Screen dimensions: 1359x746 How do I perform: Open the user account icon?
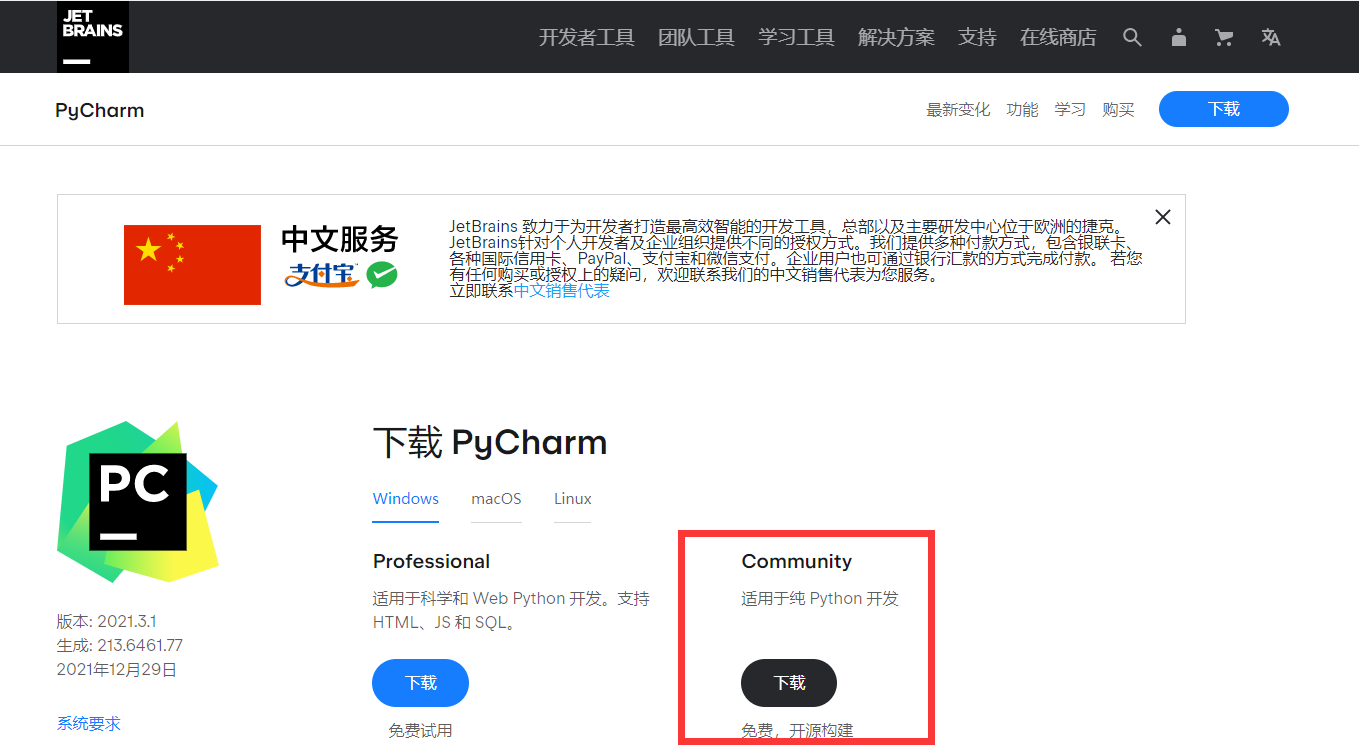1179,37
